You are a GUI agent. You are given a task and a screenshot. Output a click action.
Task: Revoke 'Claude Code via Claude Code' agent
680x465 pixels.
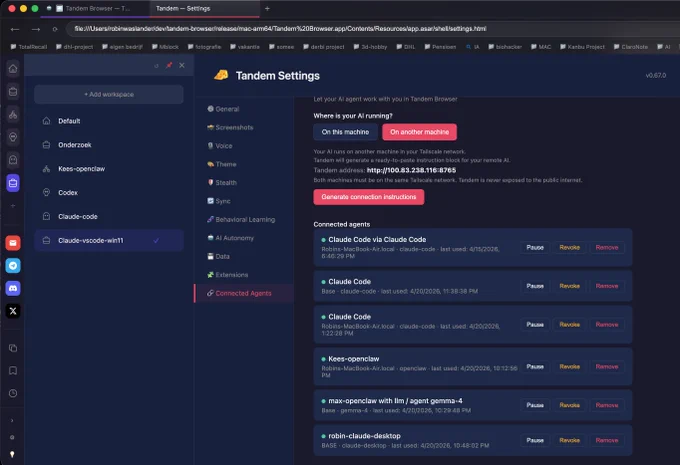569,247
